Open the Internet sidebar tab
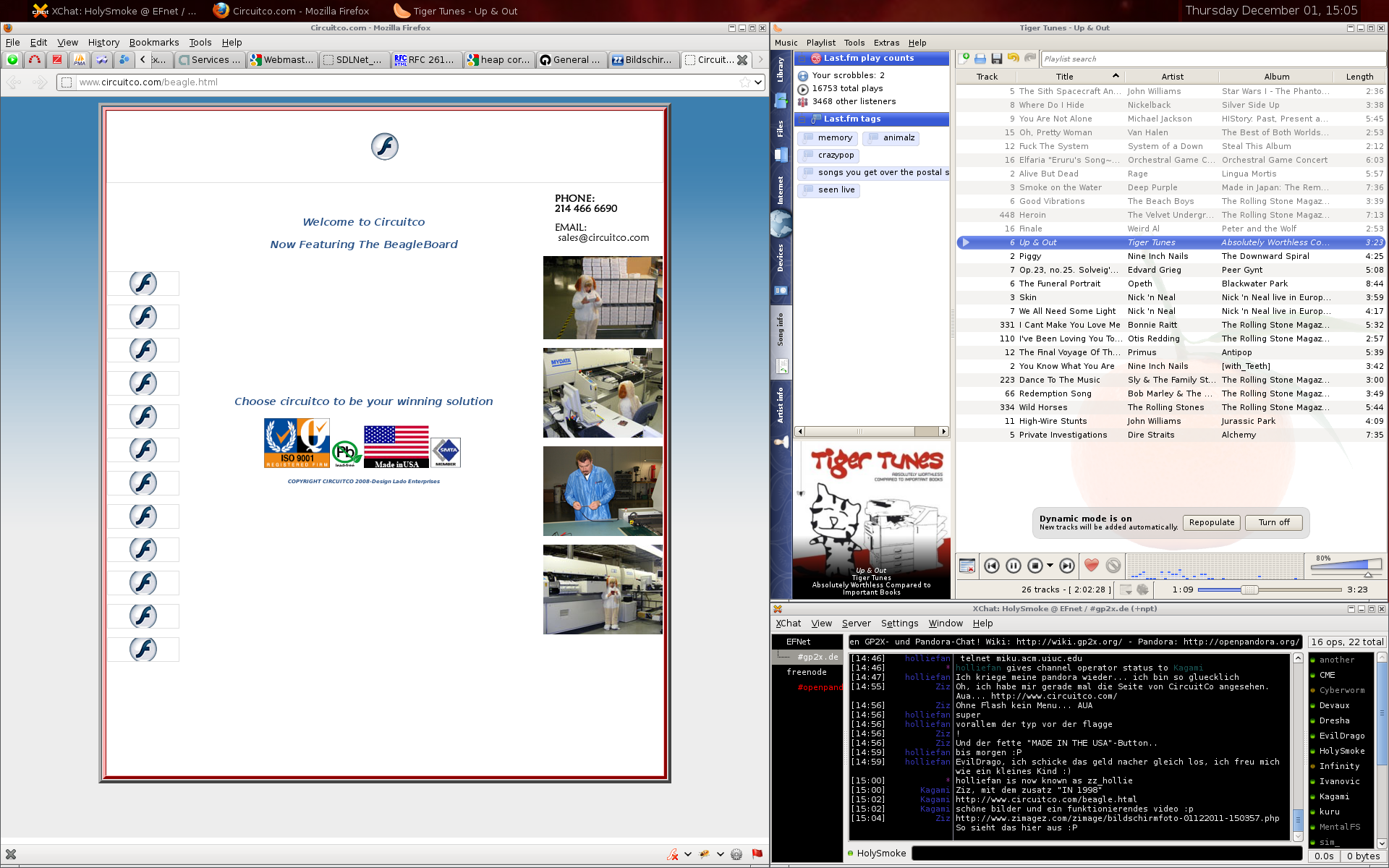Viewport: 1389px width, 868px height. click(x=781, y=204)
